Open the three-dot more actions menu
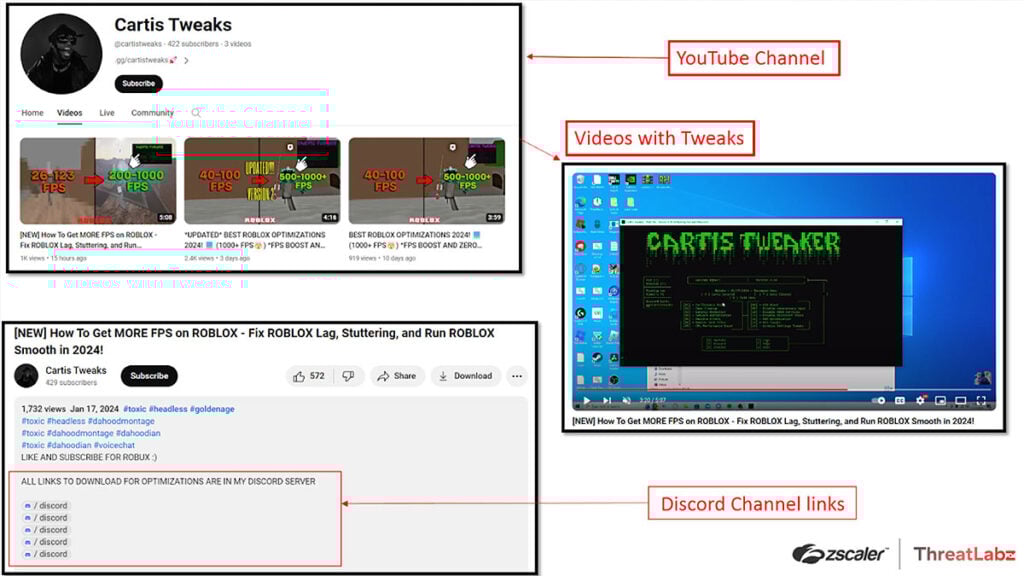 pos(516,376)
